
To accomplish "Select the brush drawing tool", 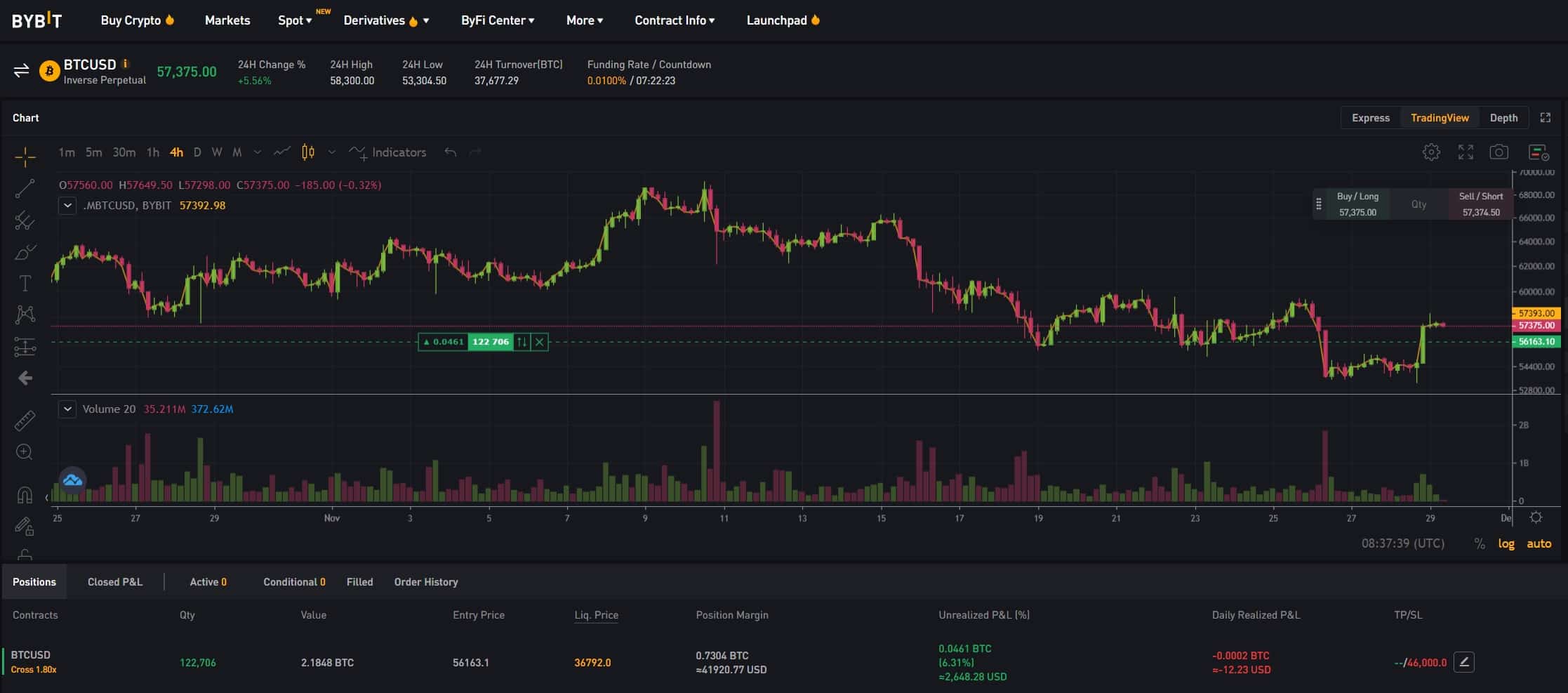I will 25,252.
